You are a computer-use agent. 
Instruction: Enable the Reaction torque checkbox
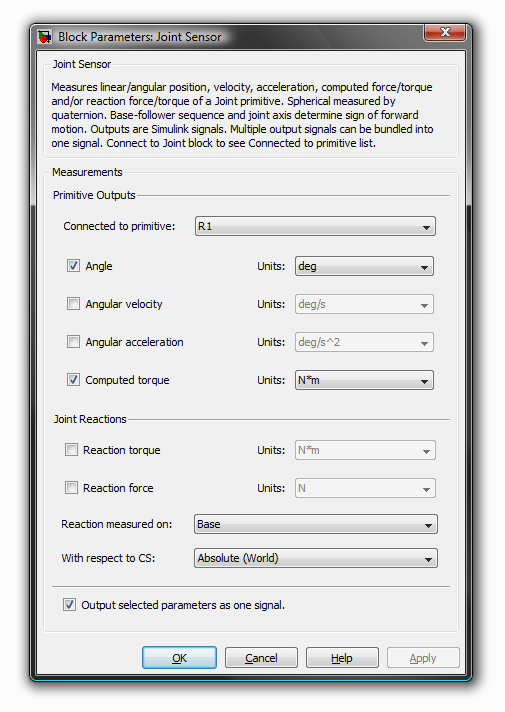click(x=71, y=450)
